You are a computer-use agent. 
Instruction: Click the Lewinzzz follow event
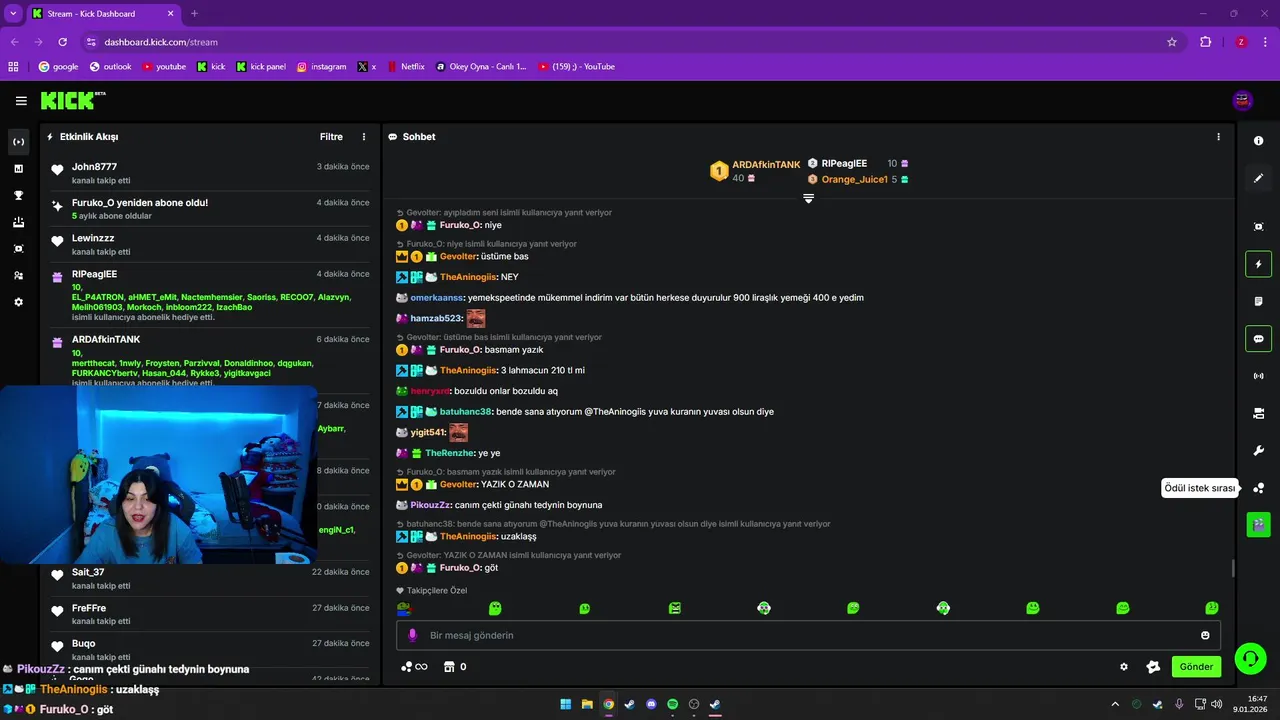(211, 244)
